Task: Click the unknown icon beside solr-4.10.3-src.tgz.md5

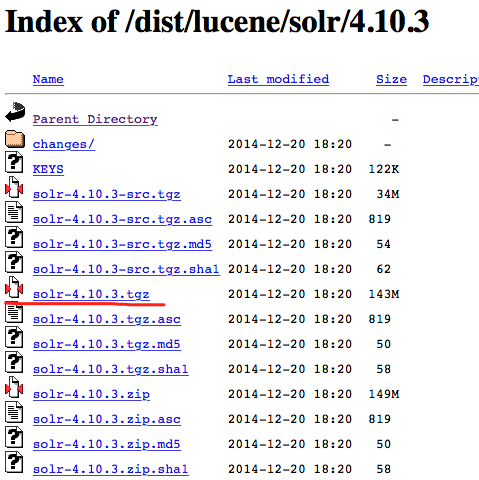Action: point(14,237)
